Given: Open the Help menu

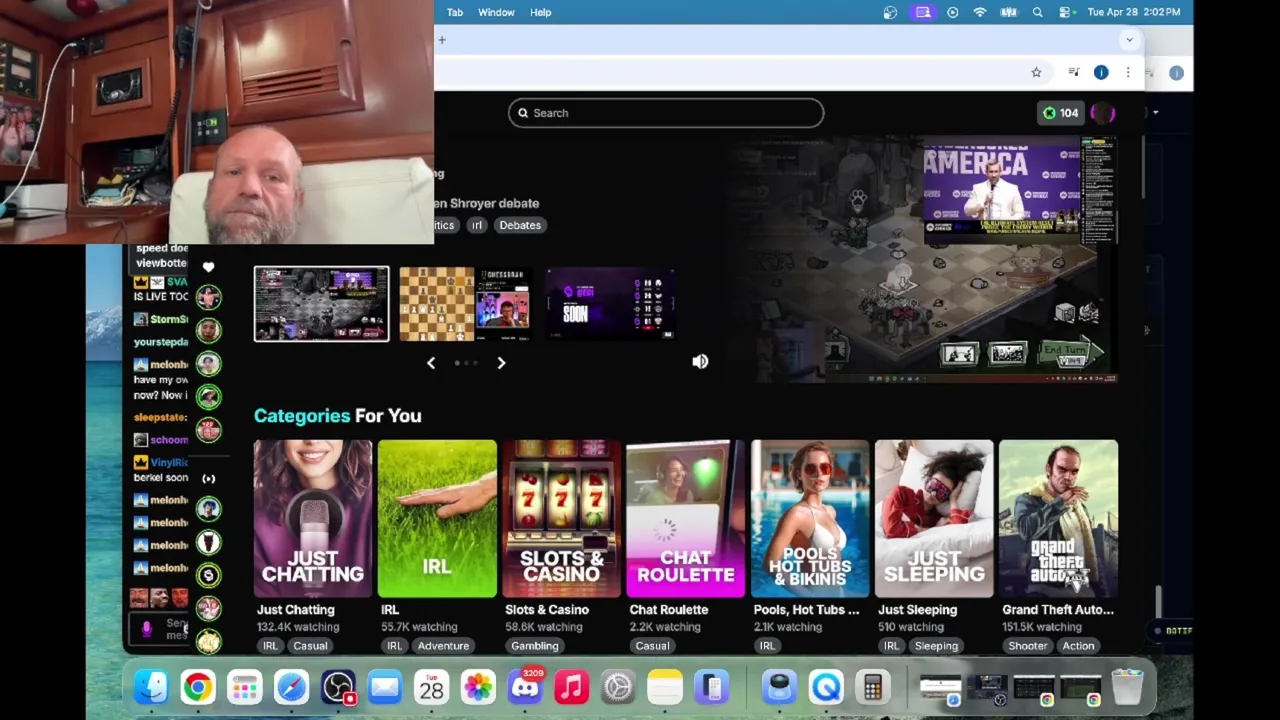Looking at the screenshot, I should [x=540, y=12].
